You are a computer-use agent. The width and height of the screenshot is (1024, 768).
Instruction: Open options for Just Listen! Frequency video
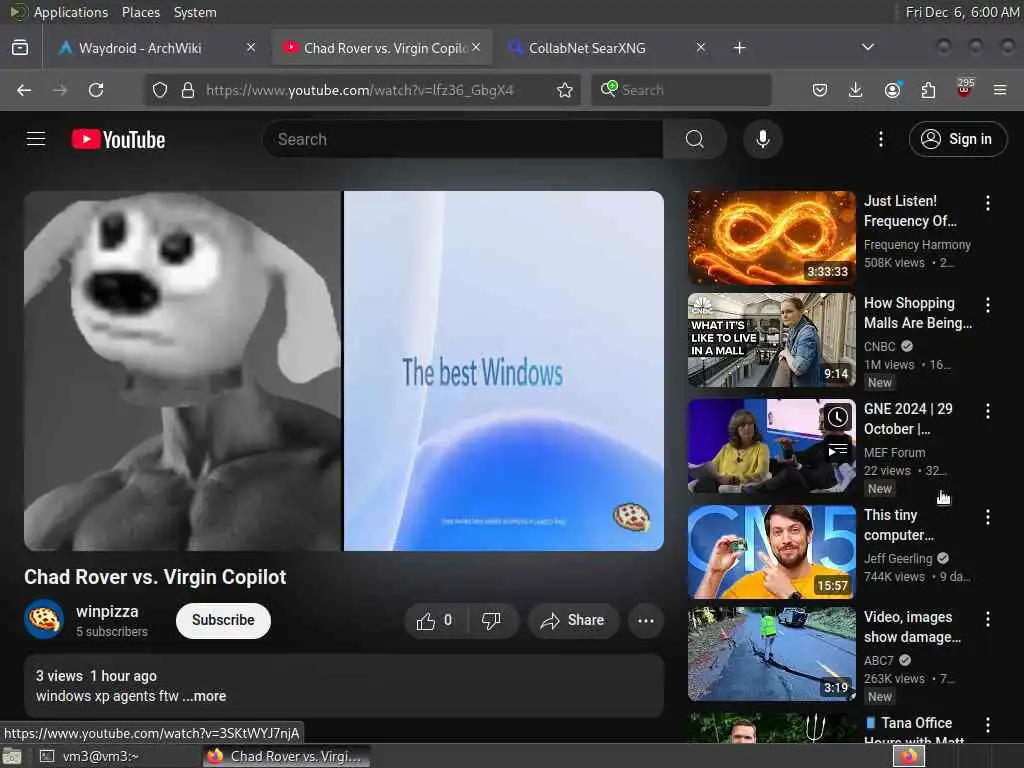click(988, 203)
